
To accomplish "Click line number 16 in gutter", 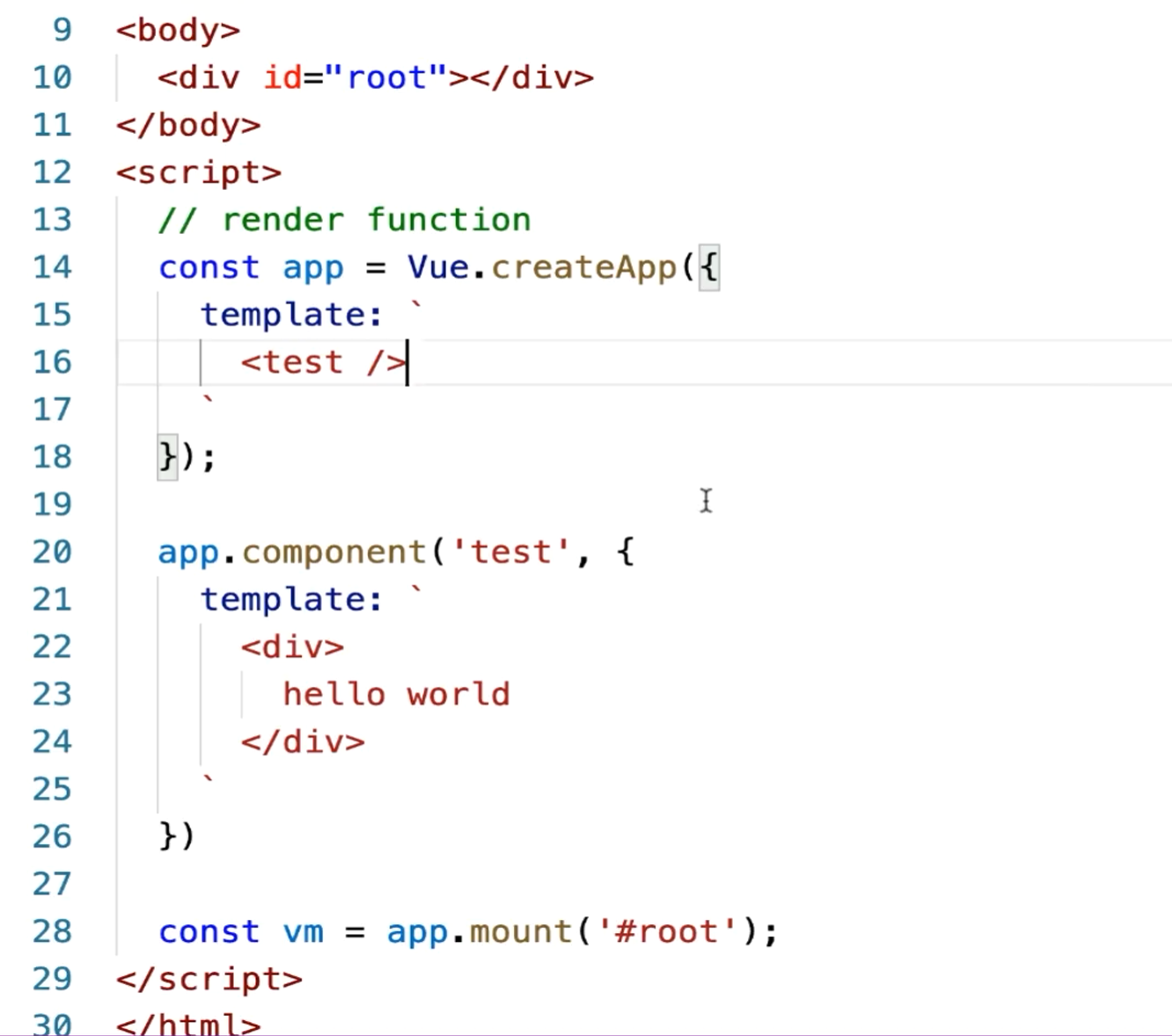I will [x=52, y=362].
